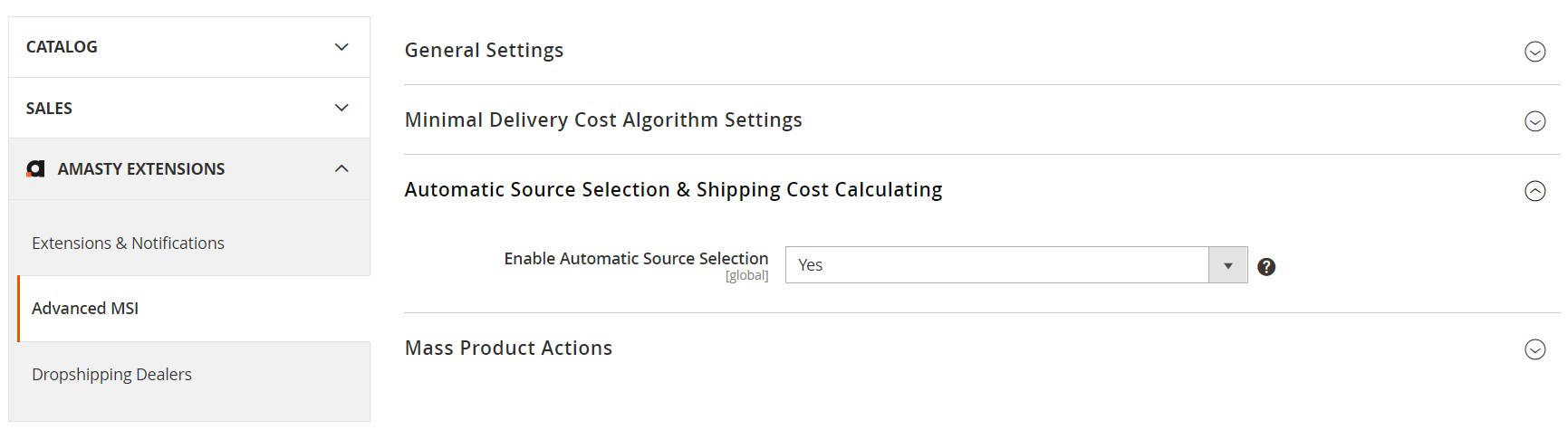Click the dropdown arrow beside Yes

coord(1228,265)
